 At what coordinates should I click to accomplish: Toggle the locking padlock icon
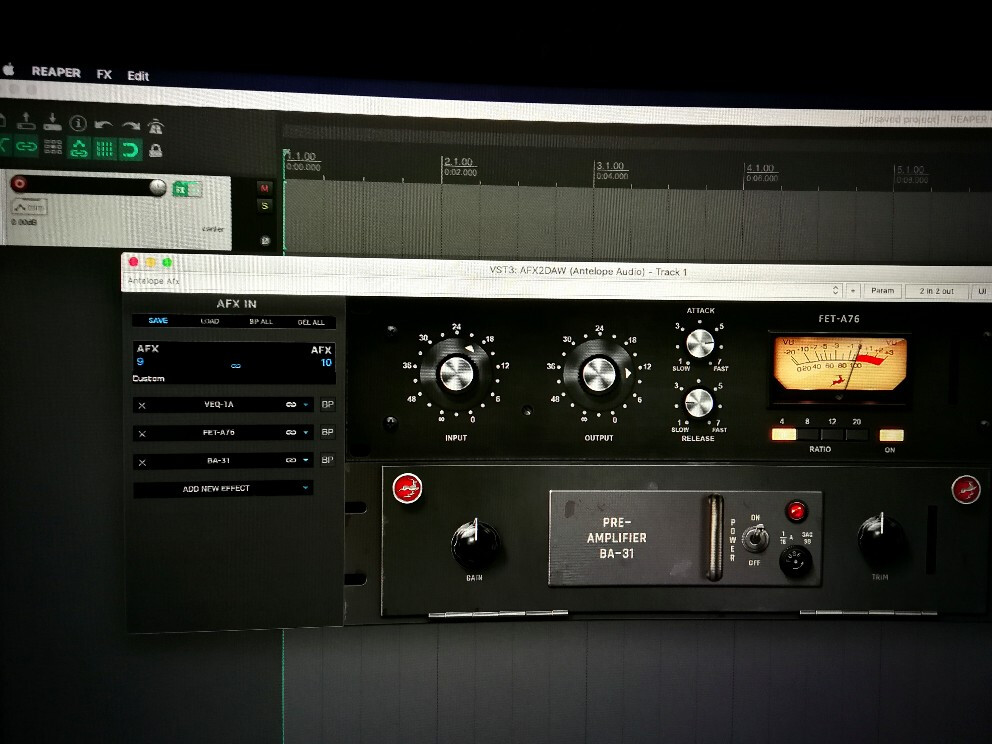[156, 151]
